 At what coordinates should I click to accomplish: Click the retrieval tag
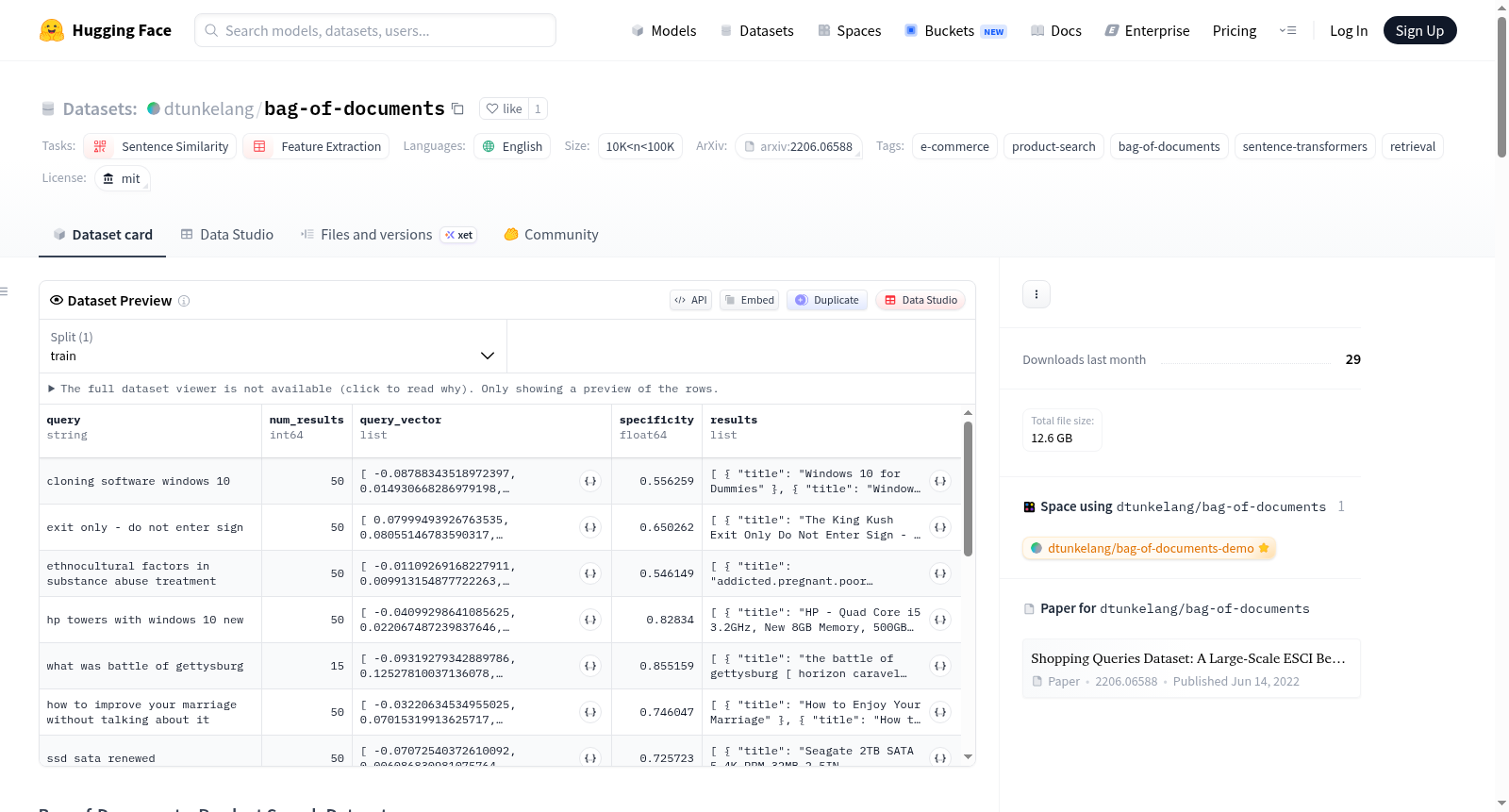[1413, 146]
